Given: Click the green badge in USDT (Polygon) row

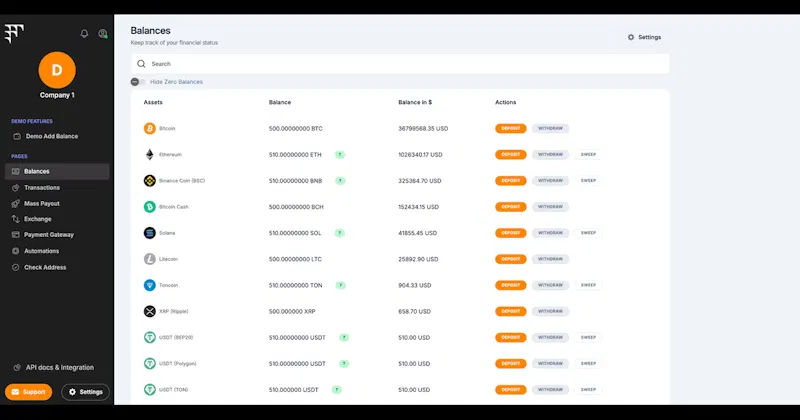Looking at the screenshot, I should [344, 363].
